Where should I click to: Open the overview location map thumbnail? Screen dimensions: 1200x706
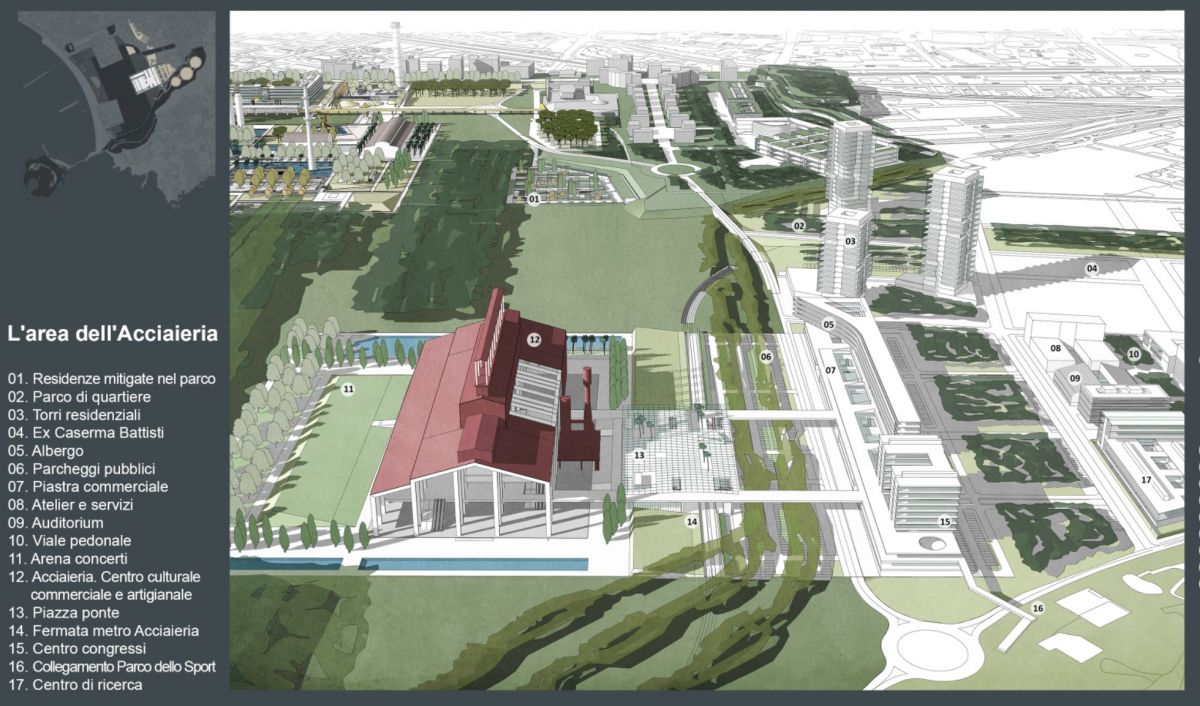[117, 108]
